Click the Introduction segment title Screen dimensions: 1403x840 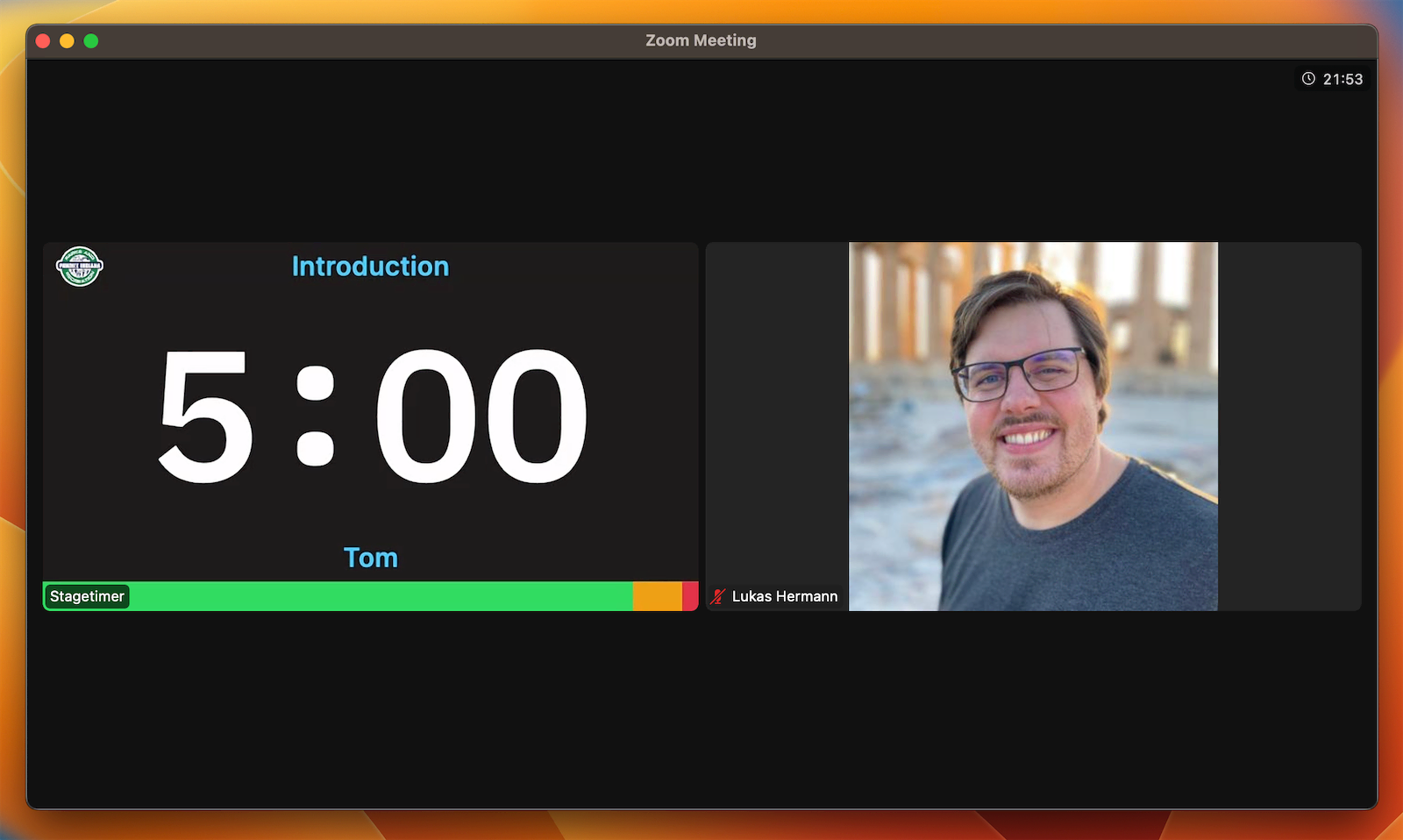point(370,266)
